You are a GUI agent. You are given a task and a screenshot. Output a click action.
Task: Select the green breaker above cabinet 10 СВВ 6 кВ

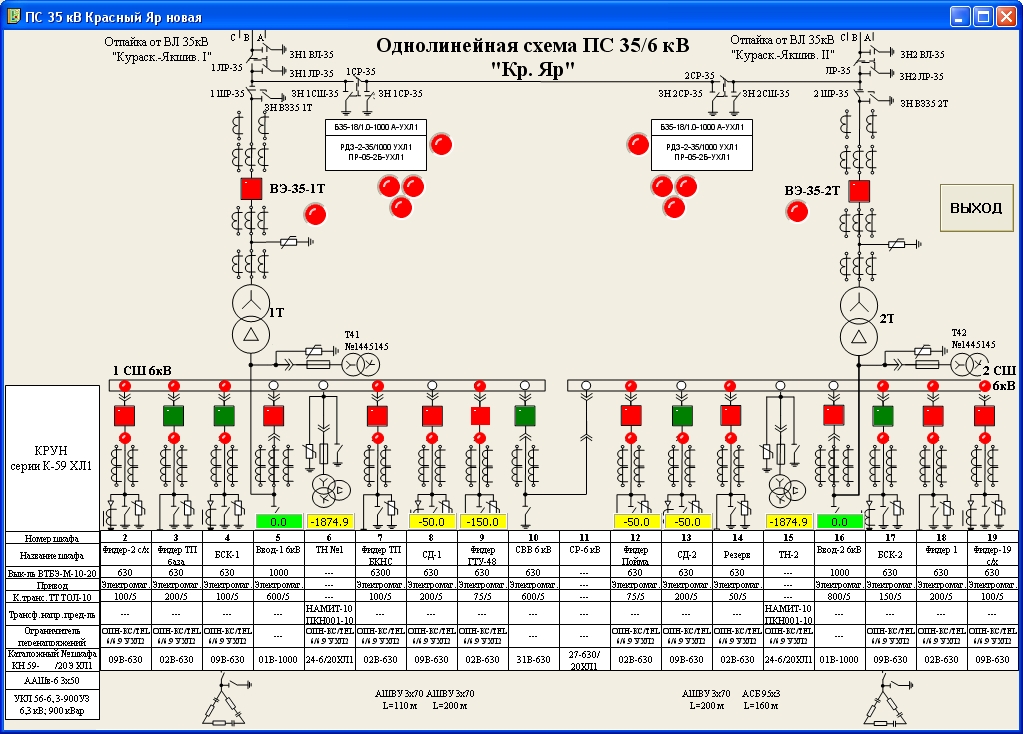pyautogui.click(x=525, y=416)
